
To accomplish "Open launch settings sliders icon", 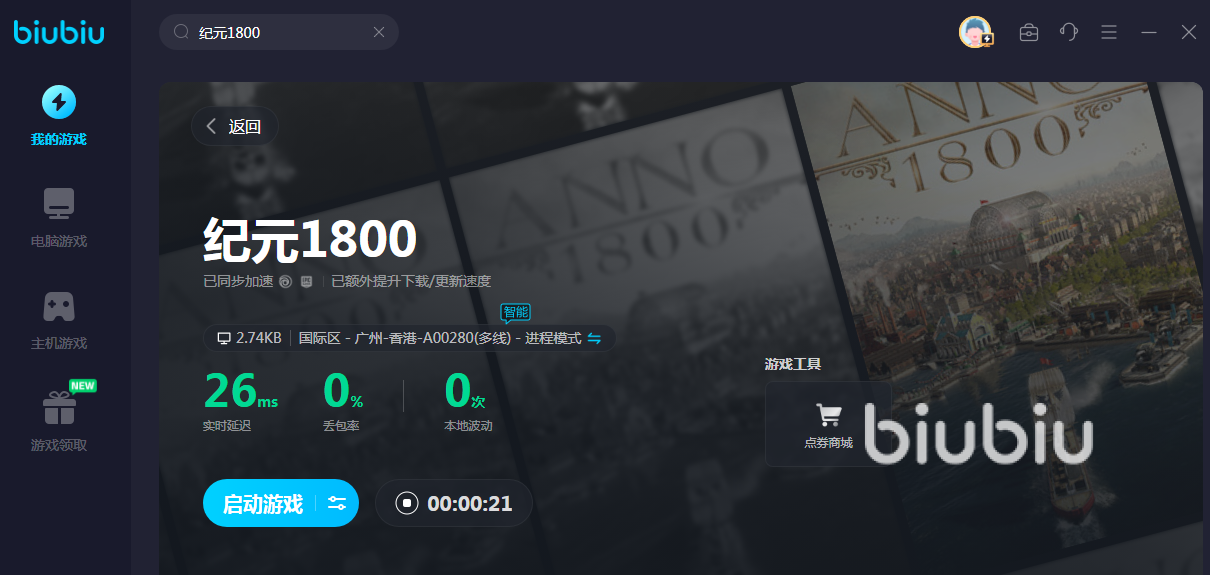I will pos(337,503).
